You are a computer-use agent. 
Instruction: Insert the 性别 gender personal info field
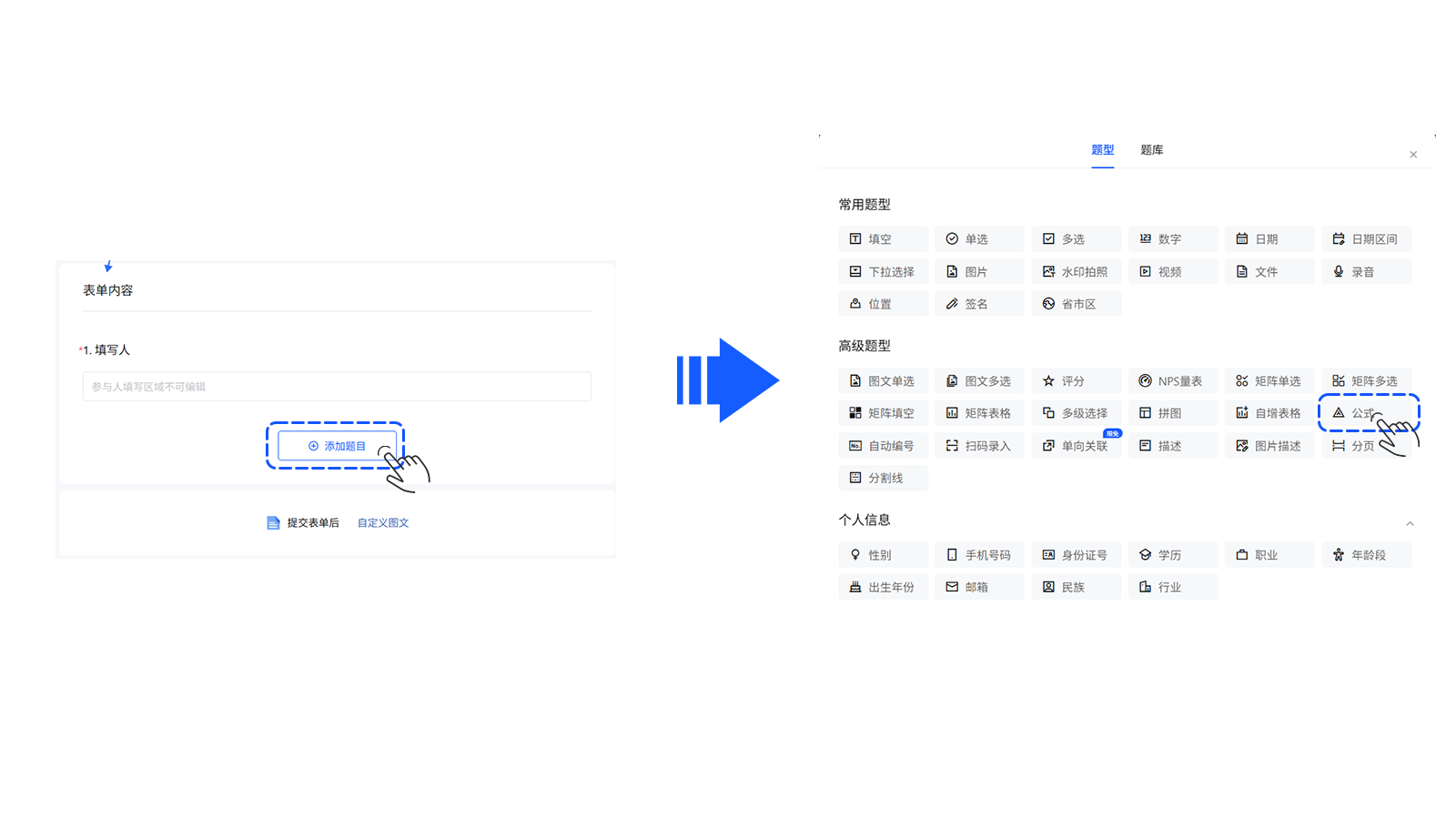click(x=883, y=554)
